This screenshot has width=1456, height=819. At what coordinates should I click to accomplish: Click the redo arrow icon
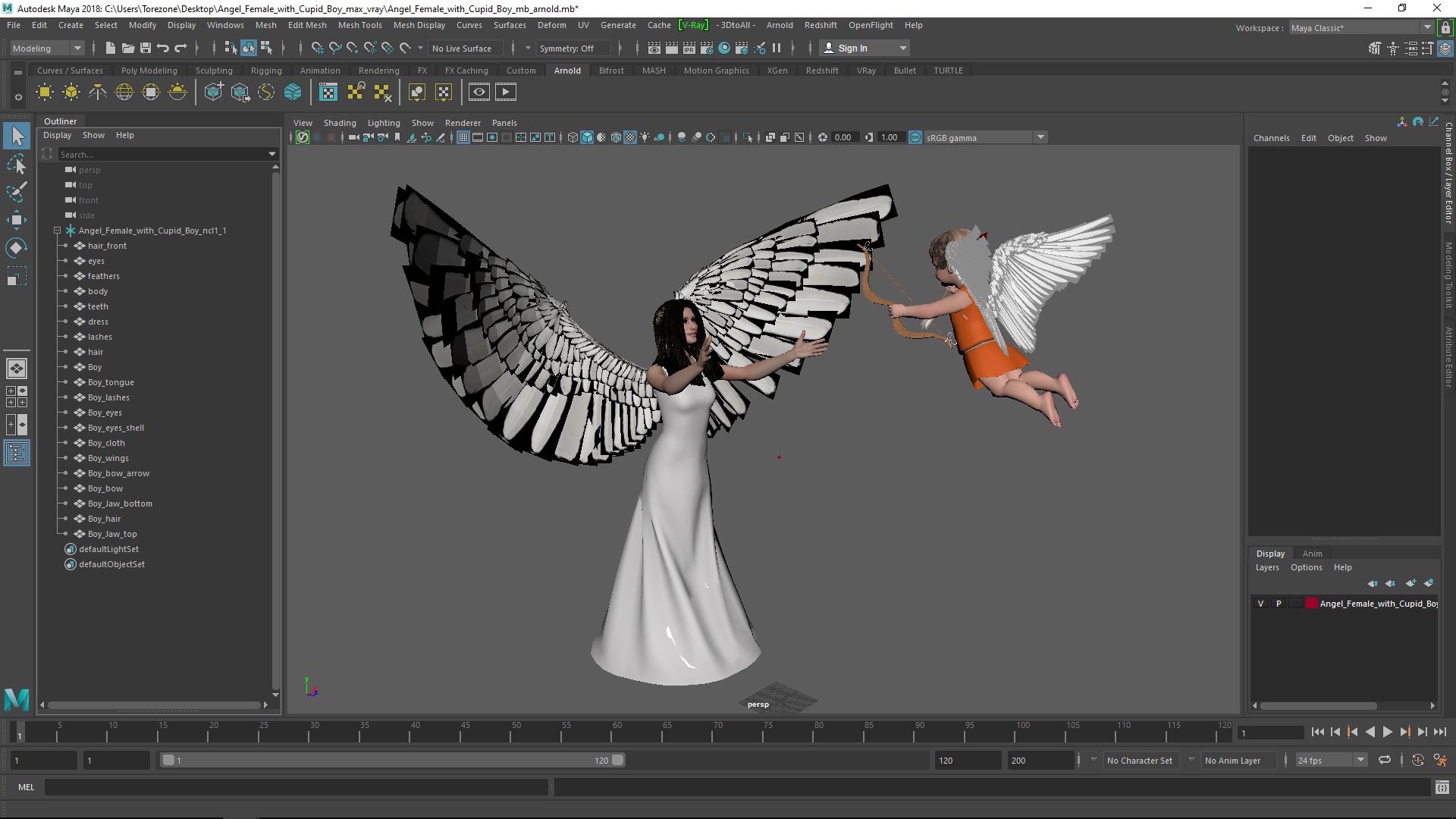180,48
